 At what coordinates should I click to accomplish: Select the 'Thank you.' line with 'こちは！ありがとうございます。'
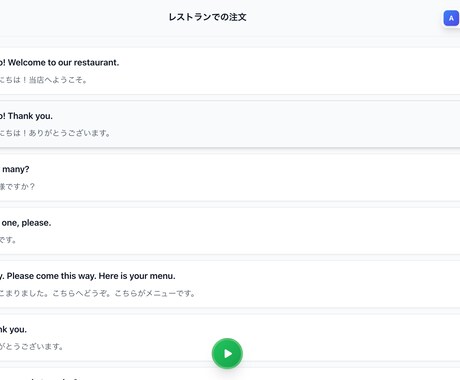[x=230, y=124]
